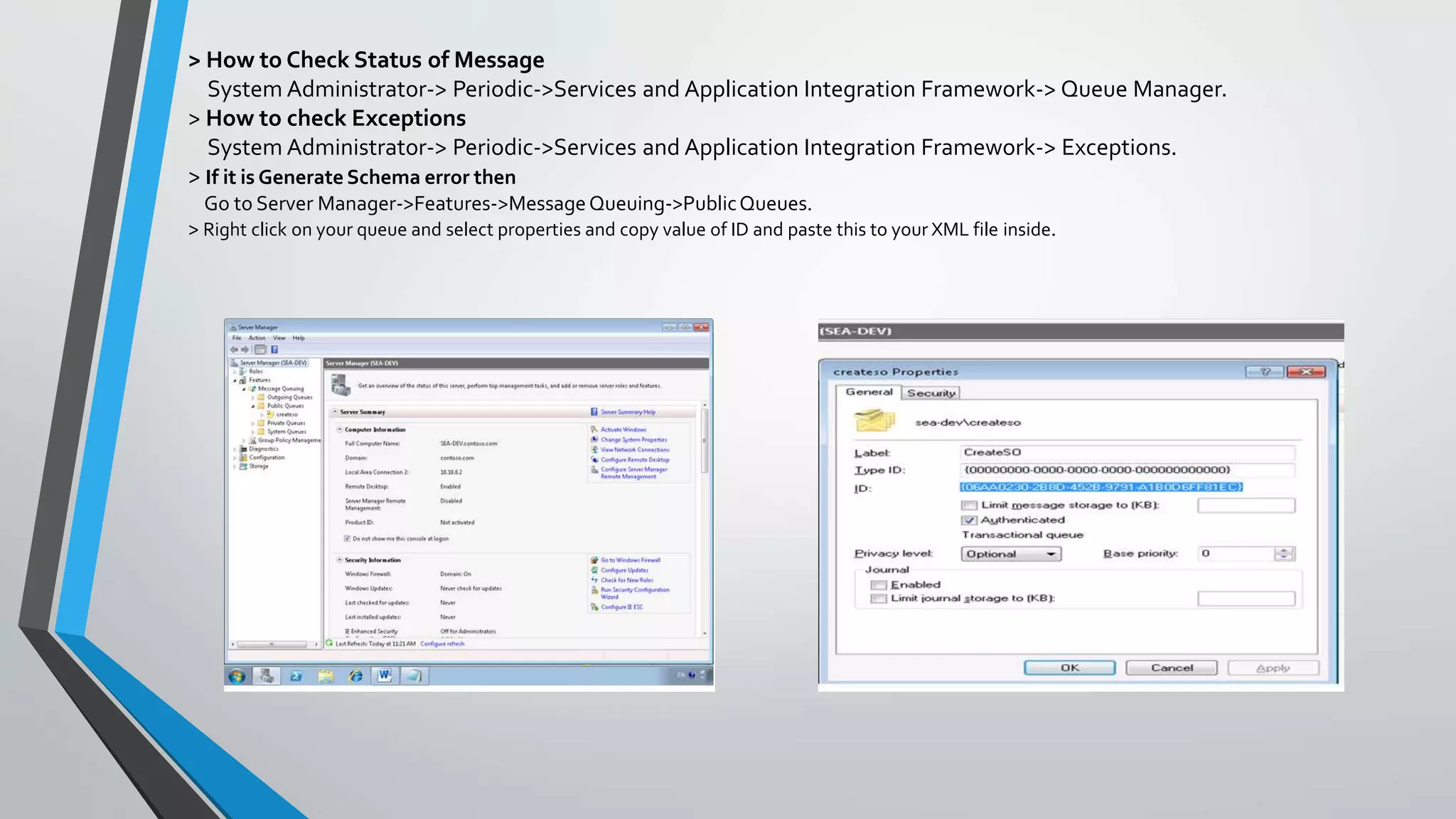Click the Base priority spinner arrows
Viewport: 1456px width, 819px height.
[1284, 554]
